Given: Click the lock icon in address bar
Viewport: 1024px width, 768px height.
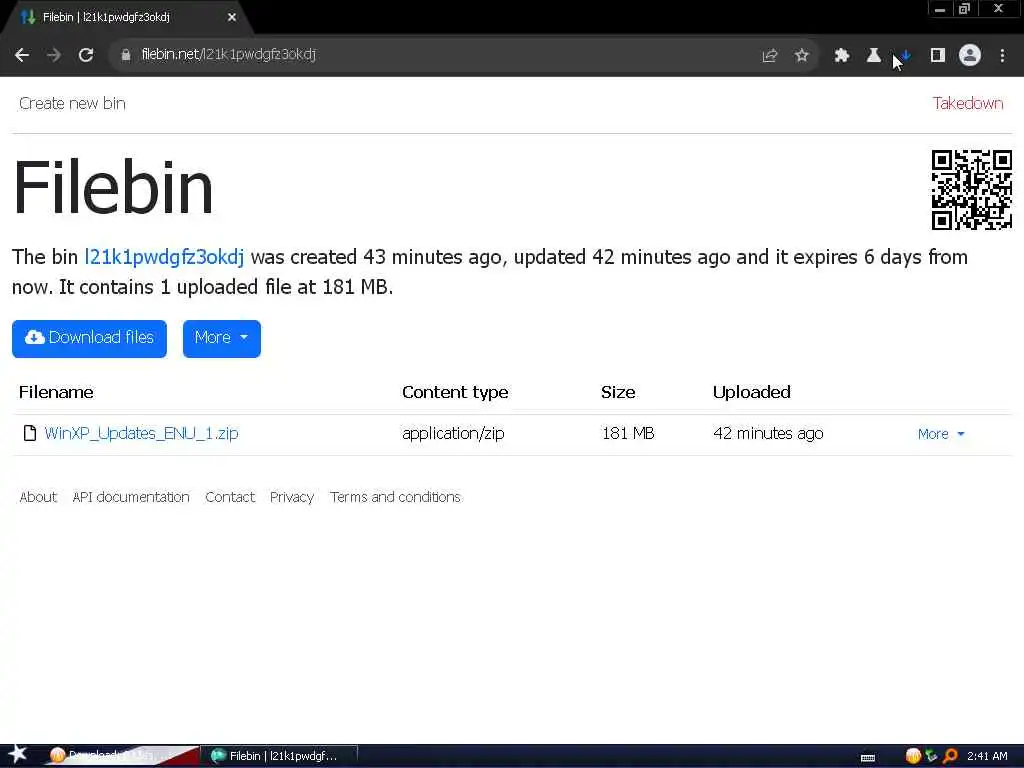Looking at the screenshot, I should [x=126, y=55].
